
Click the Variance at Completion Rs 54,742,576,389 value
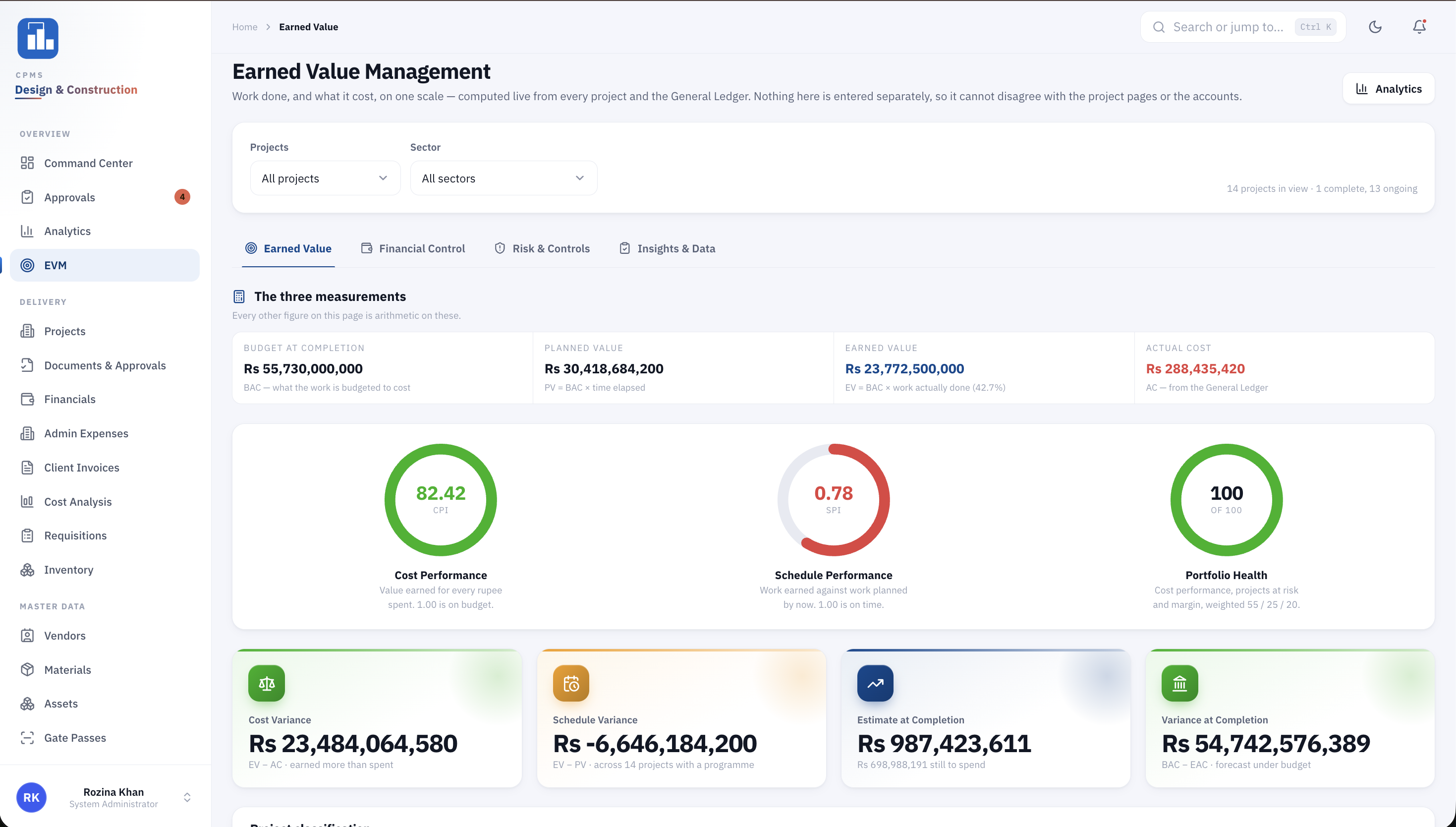pos(1266,744)
